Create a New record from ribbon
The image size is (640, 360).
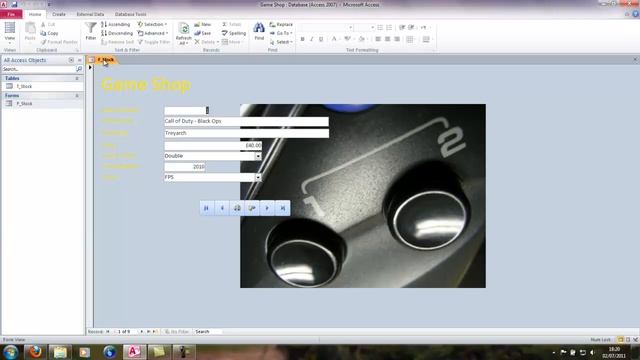pos(203,24)
